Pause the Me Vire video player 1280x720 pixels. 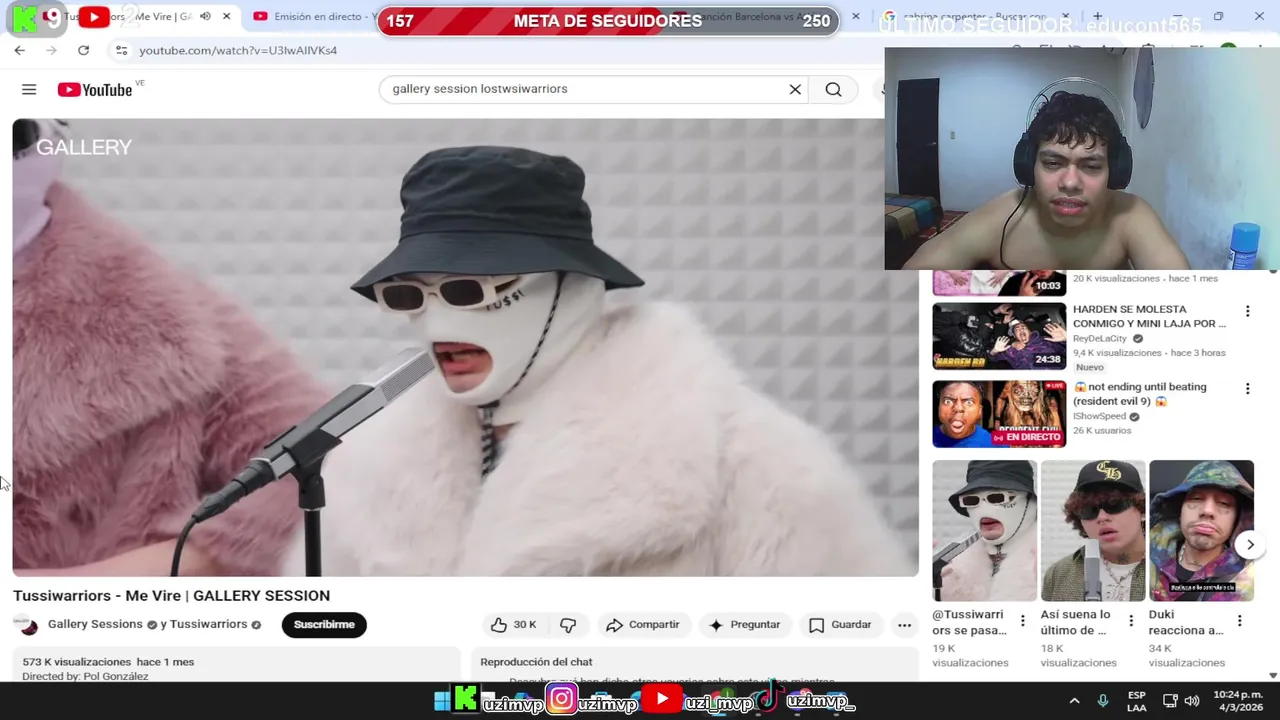pyautogui.click(x=465, y=347)
